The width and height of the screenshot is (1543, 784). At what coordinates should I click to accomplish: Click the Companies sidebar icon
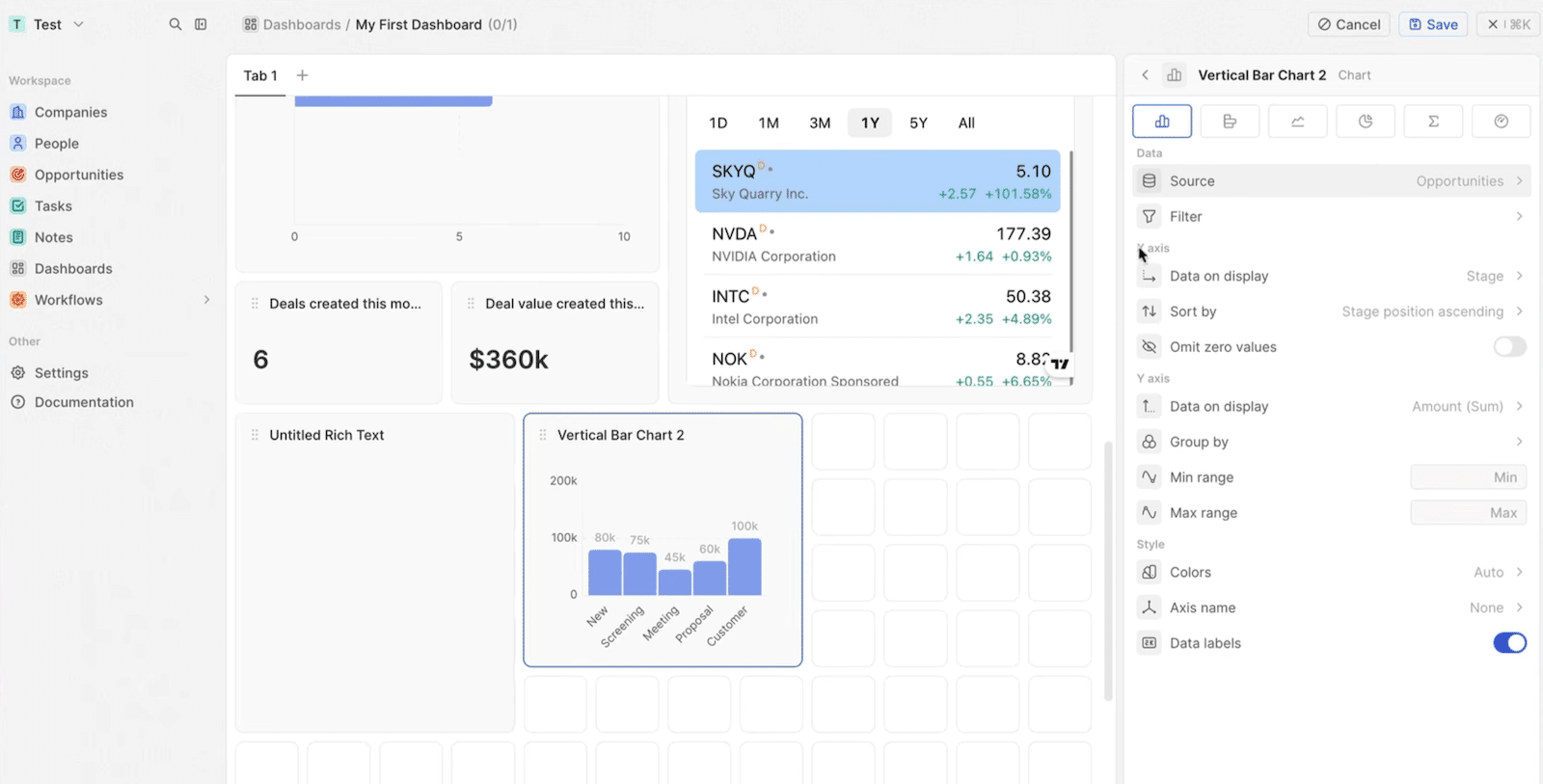pyautogui.click(x=17, y=112)
